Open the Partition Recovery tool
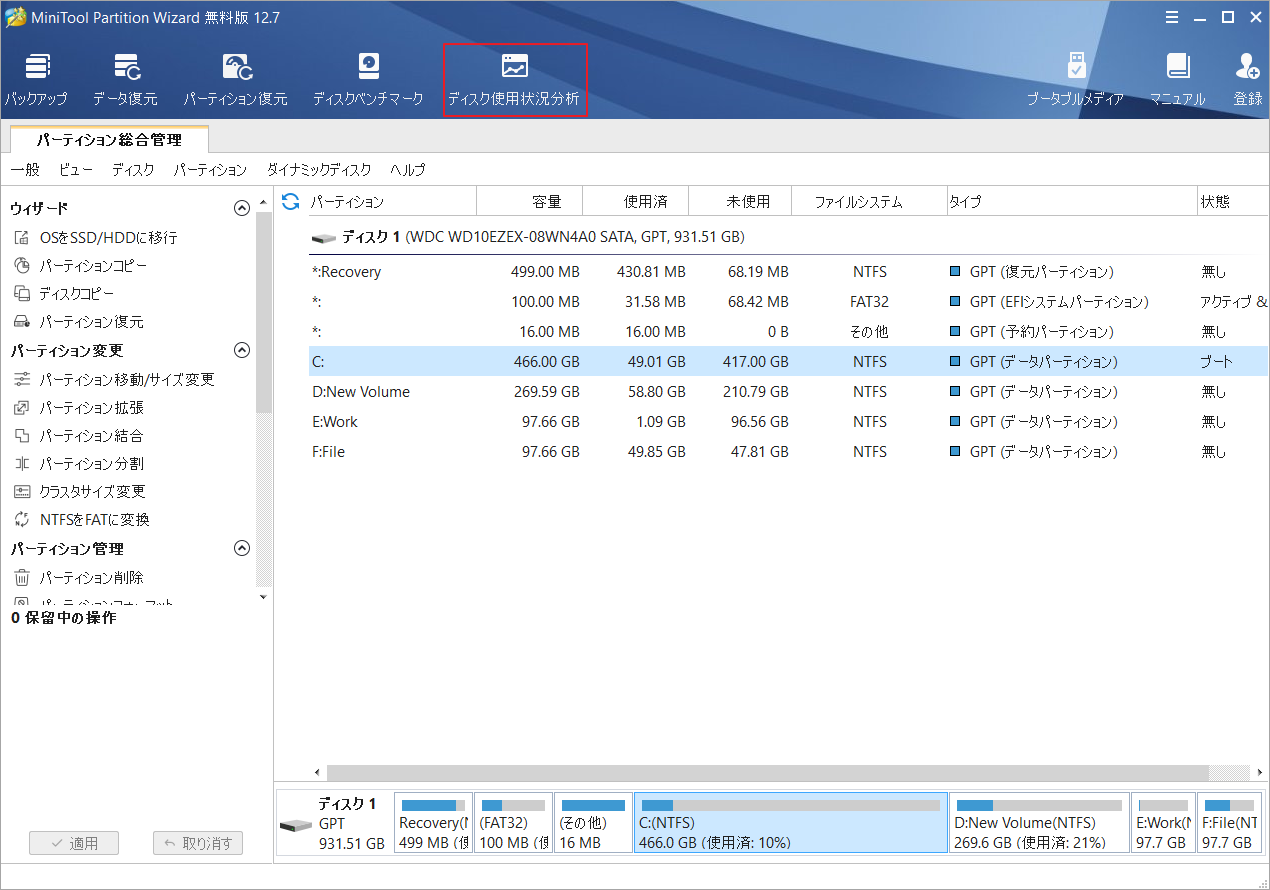 coord(236,78)
